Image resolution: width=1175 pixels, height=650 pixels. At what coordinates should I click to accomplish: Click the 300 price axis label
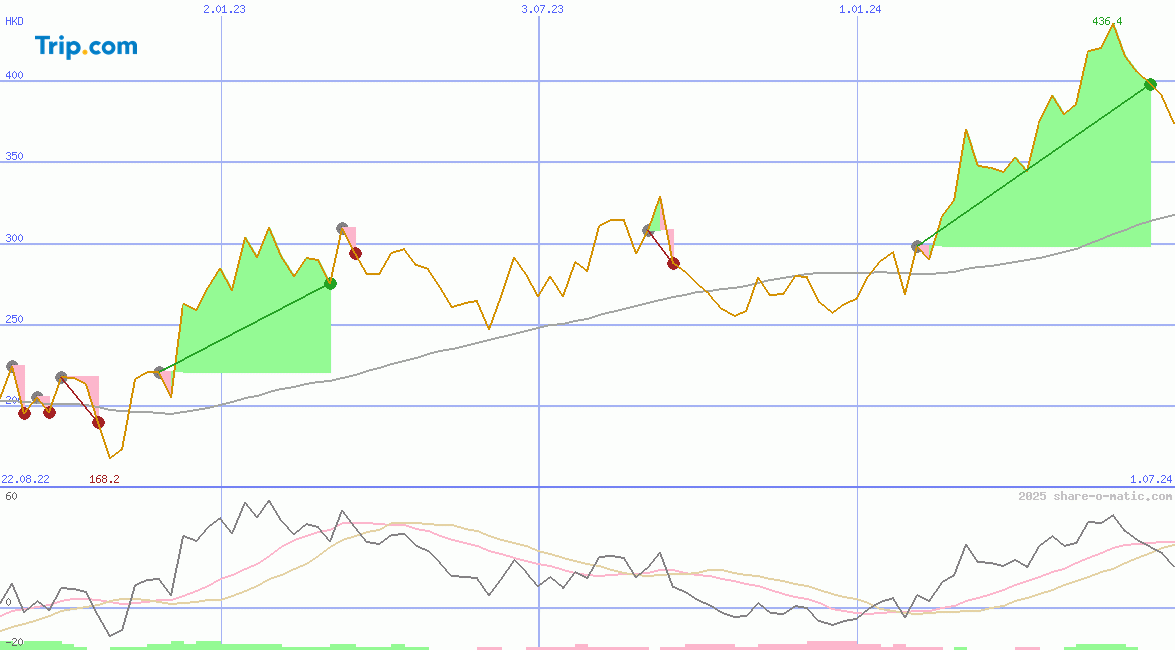14,238
